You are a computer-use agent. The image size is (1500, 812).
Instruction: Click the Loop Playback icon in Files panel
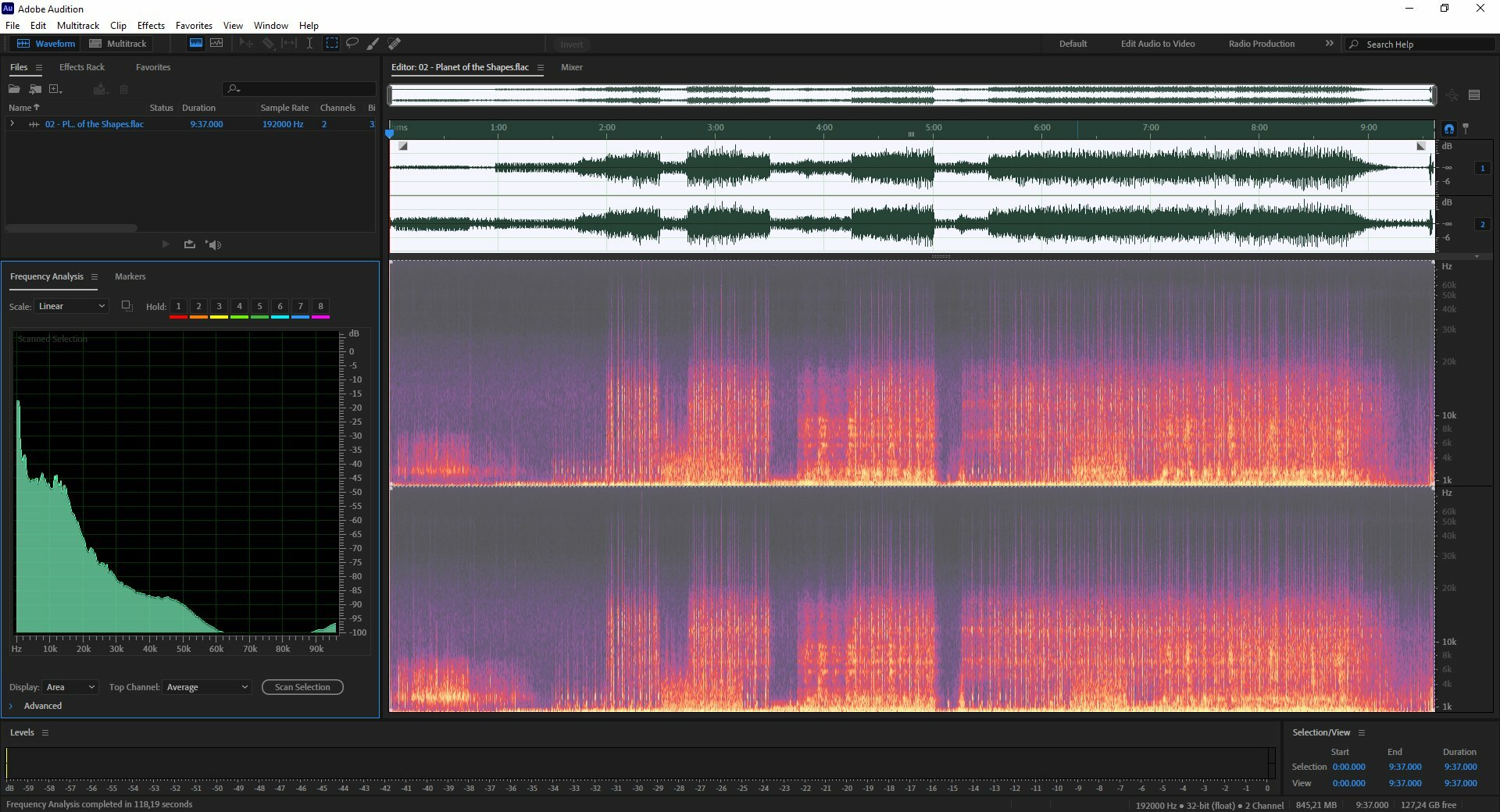[189, 244]
